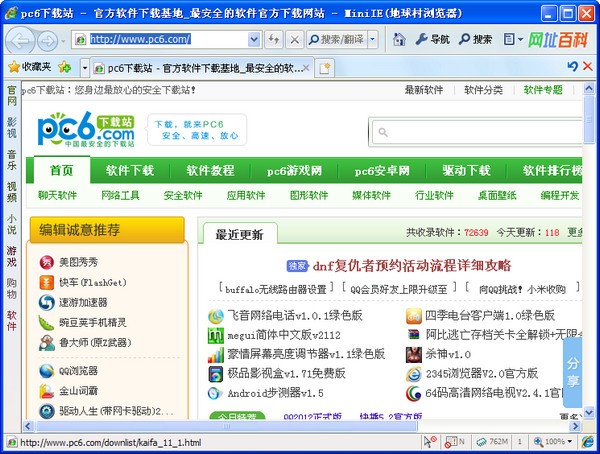Open the 快车(FlashGet) icon
Viewport: 600px width, 454px height.
tap(46, 283)
